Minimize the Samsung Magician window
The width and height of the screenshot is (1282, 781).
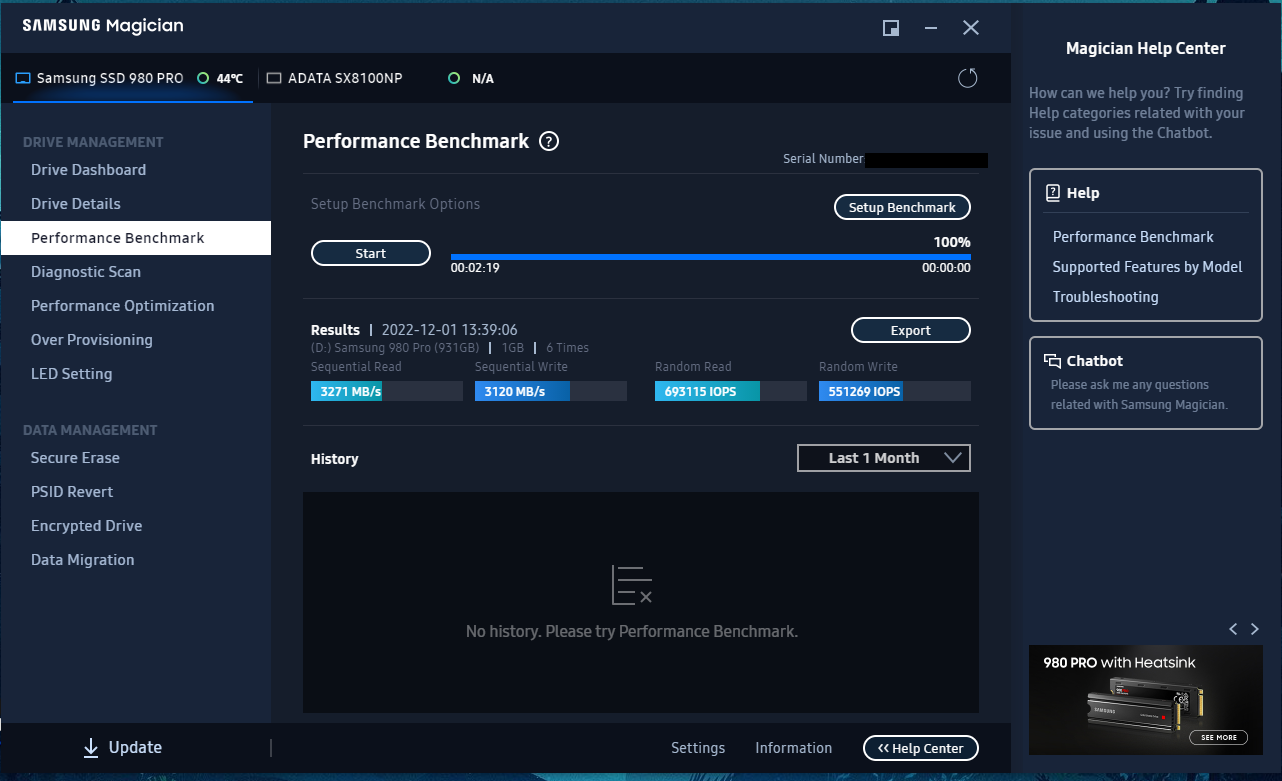click(930, 28)
